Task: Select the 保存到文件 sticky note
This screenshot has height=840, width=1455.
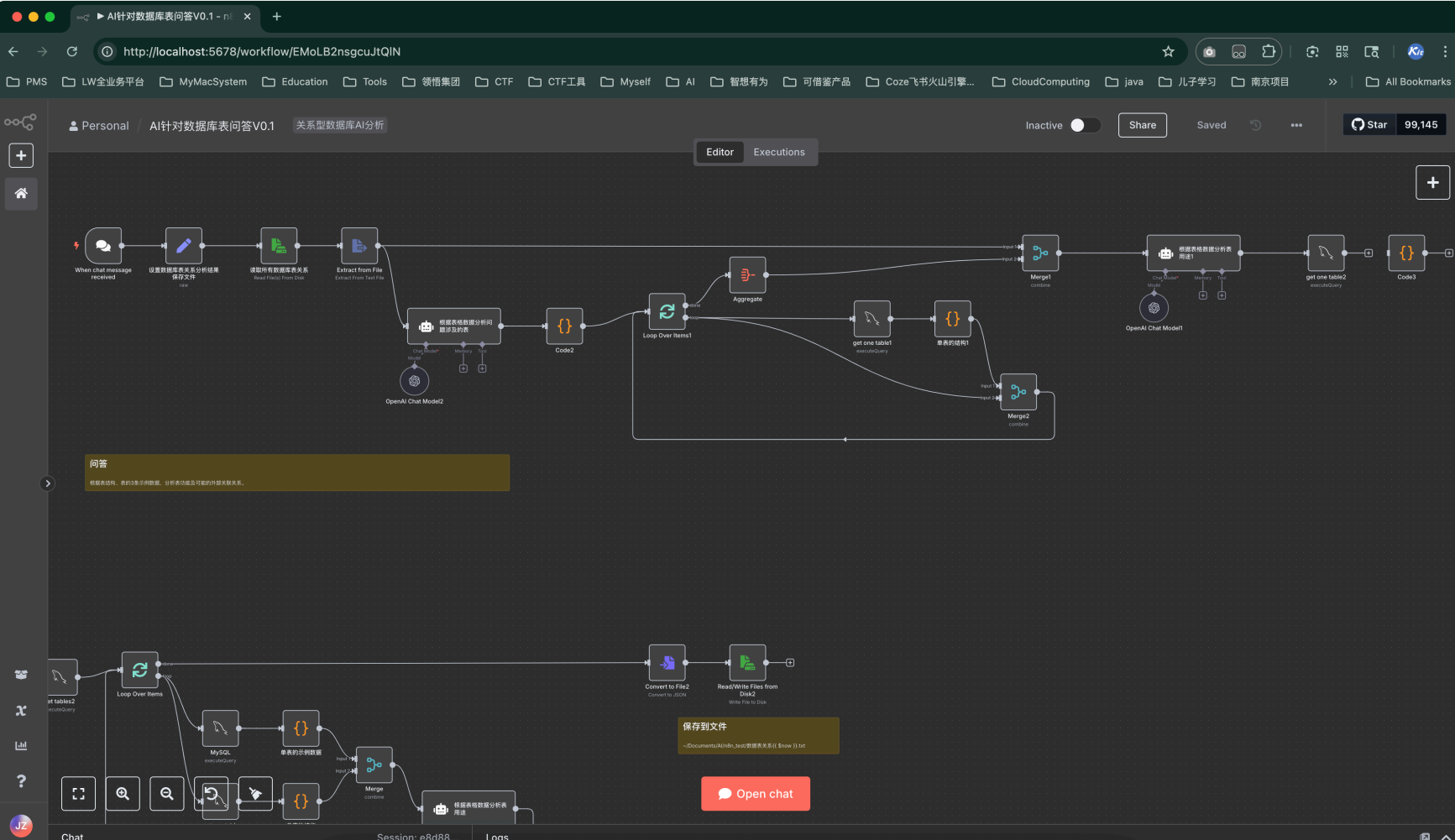Action: coord(758,735)
